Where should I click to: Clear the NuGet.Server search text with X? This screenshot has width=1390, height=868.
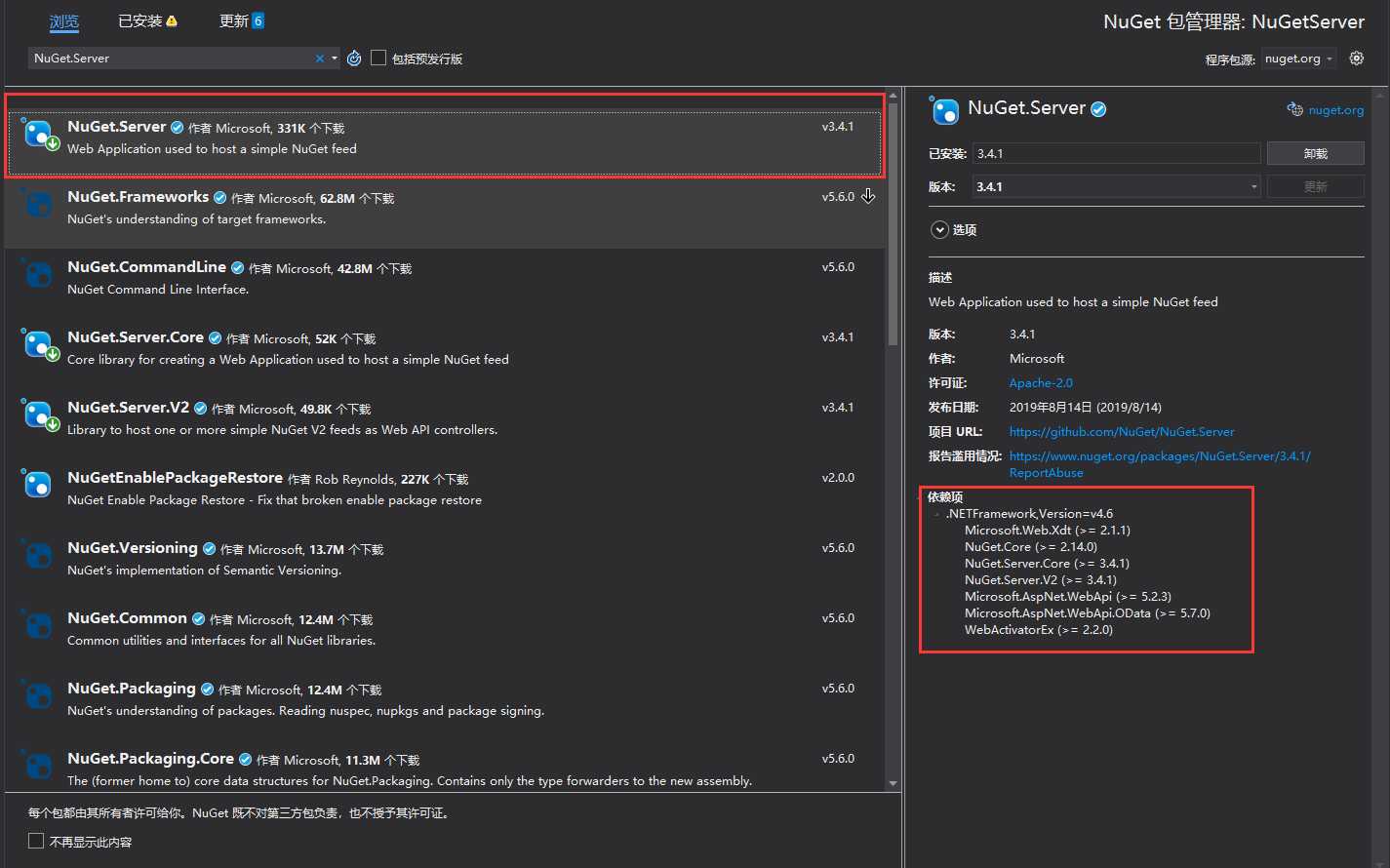click(x=319, y=59)
